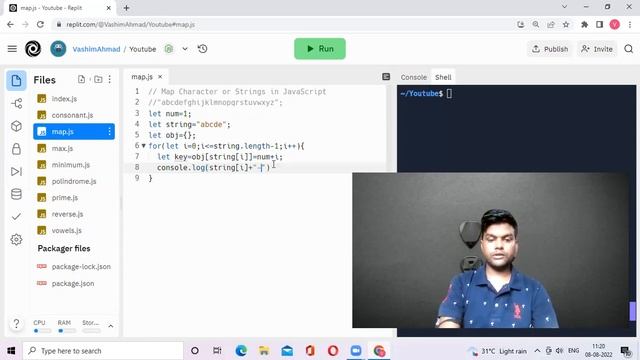
Task: Bookmark page with star icon
Action: pyautogui.click(x=566, y=24)
